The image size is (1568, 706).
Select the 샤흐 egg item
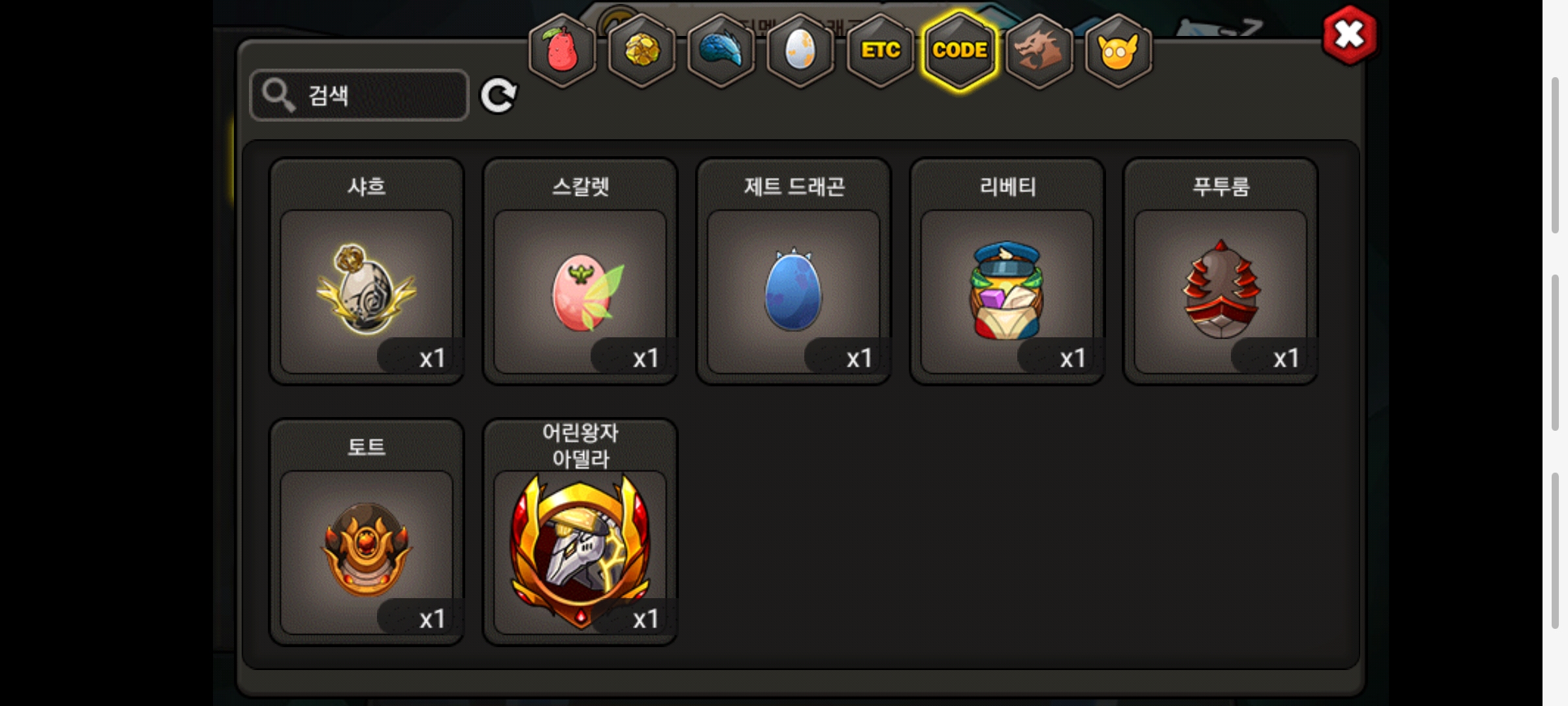pos(367,271)
